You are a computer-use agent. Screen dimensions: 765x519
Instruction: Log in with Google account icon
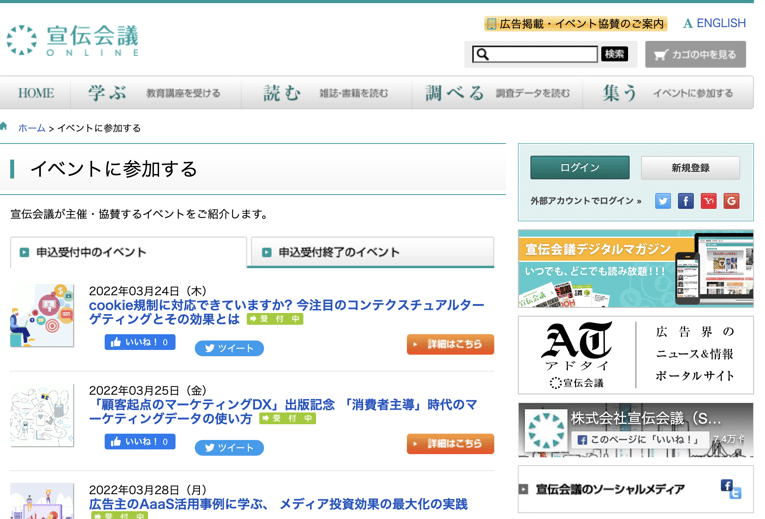coord(731,201)
